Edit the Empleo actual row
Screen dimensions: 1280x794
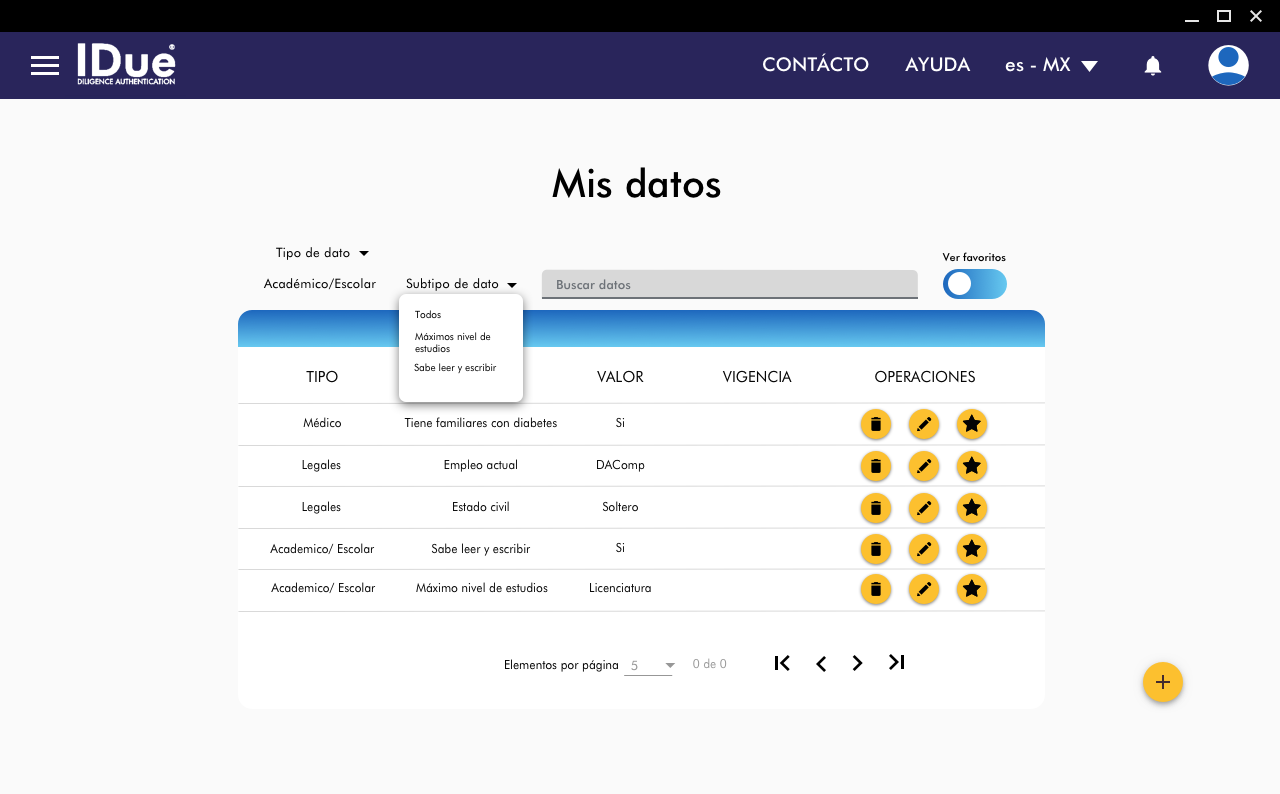923,466
